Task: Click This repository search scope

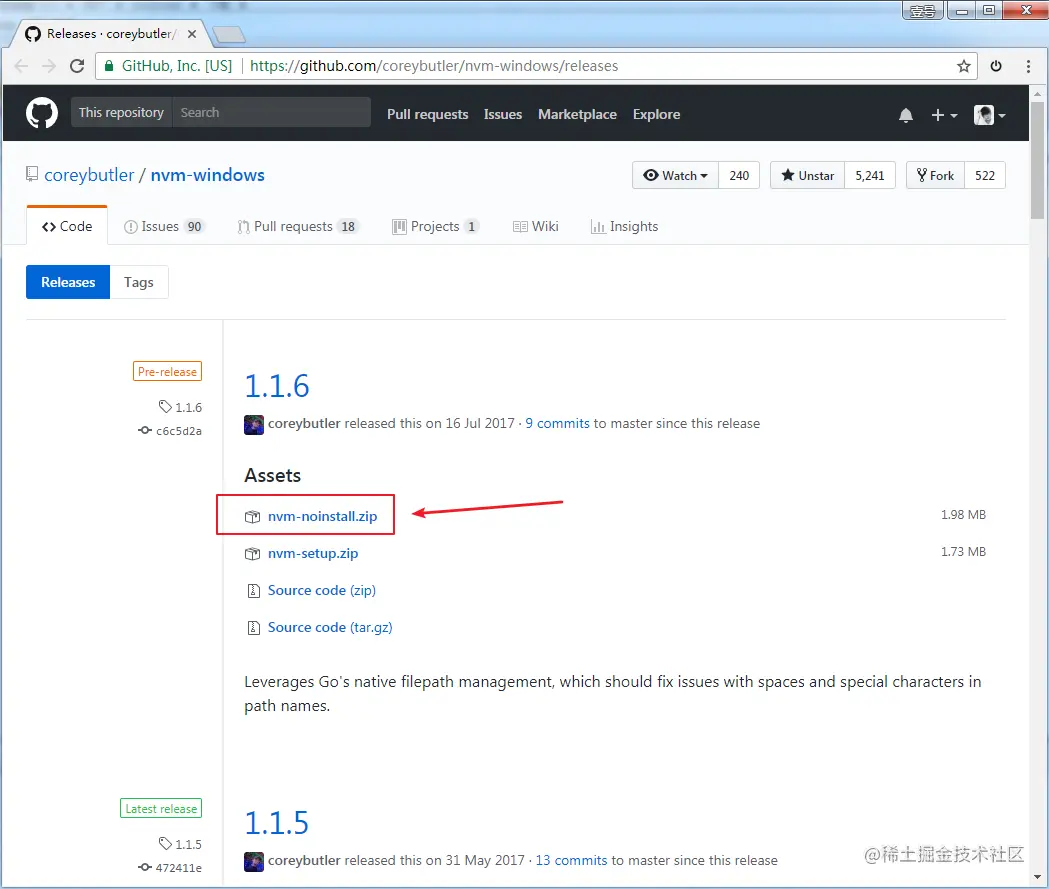Action: [121, 112]
